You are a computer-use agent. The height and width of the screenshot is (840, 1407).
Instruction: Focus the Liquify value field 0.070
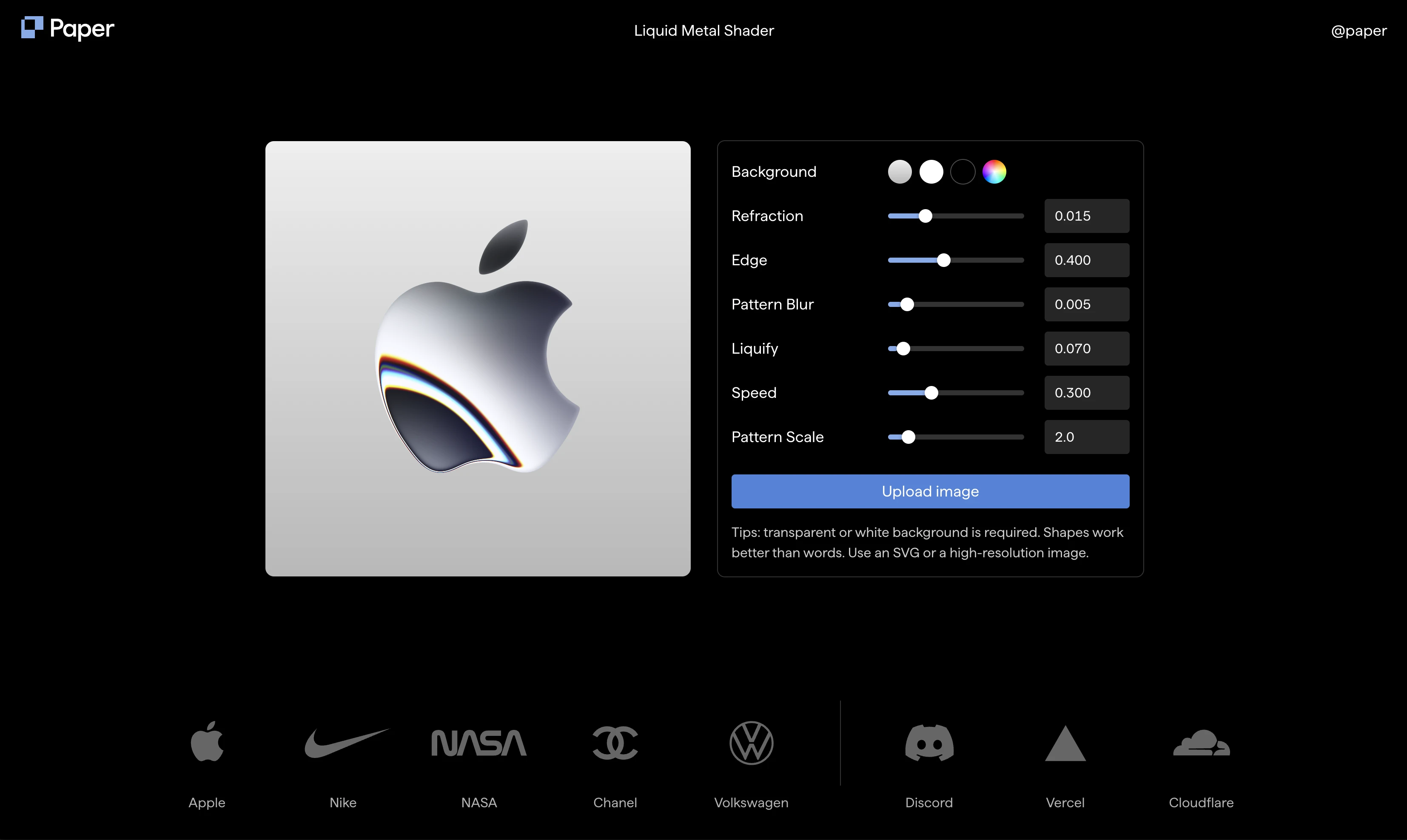[x=1087, y=348]
